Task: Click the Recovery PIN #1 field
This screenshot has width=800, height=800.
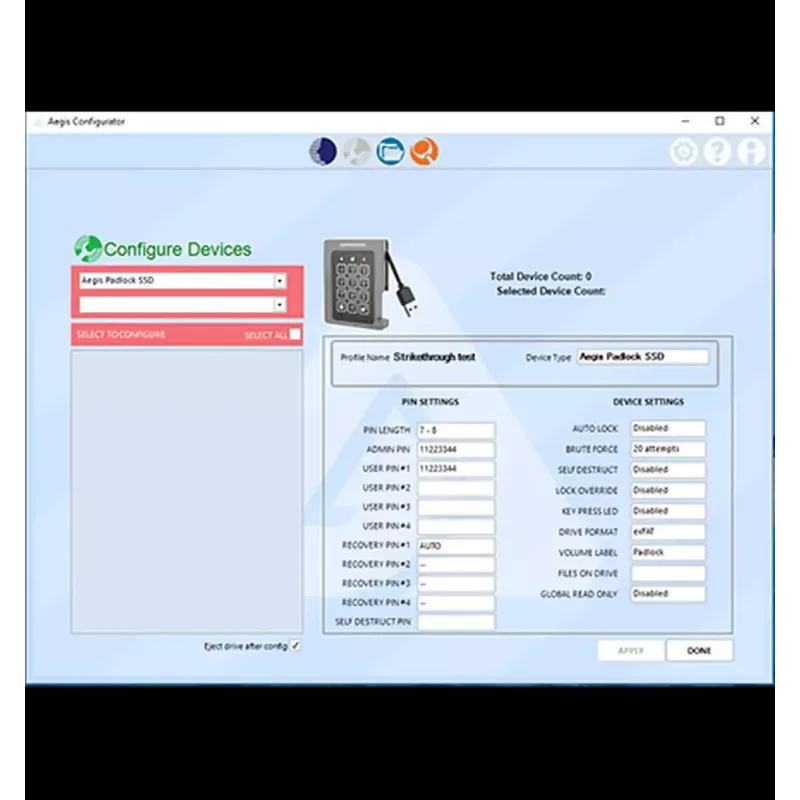Action: coord(456,545)
